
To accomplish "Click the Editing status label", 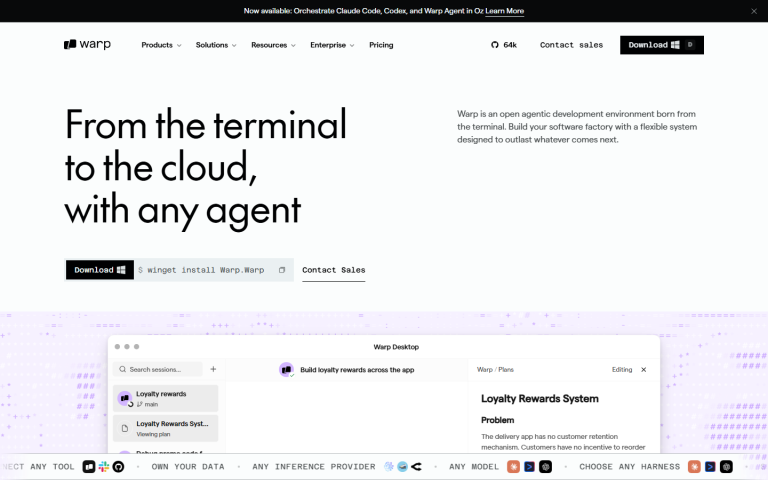I will (x=622, y=370).
